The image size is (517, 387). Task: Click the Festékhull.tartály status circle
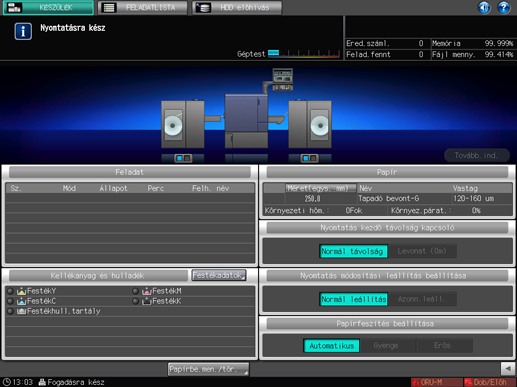coord(10,311)
